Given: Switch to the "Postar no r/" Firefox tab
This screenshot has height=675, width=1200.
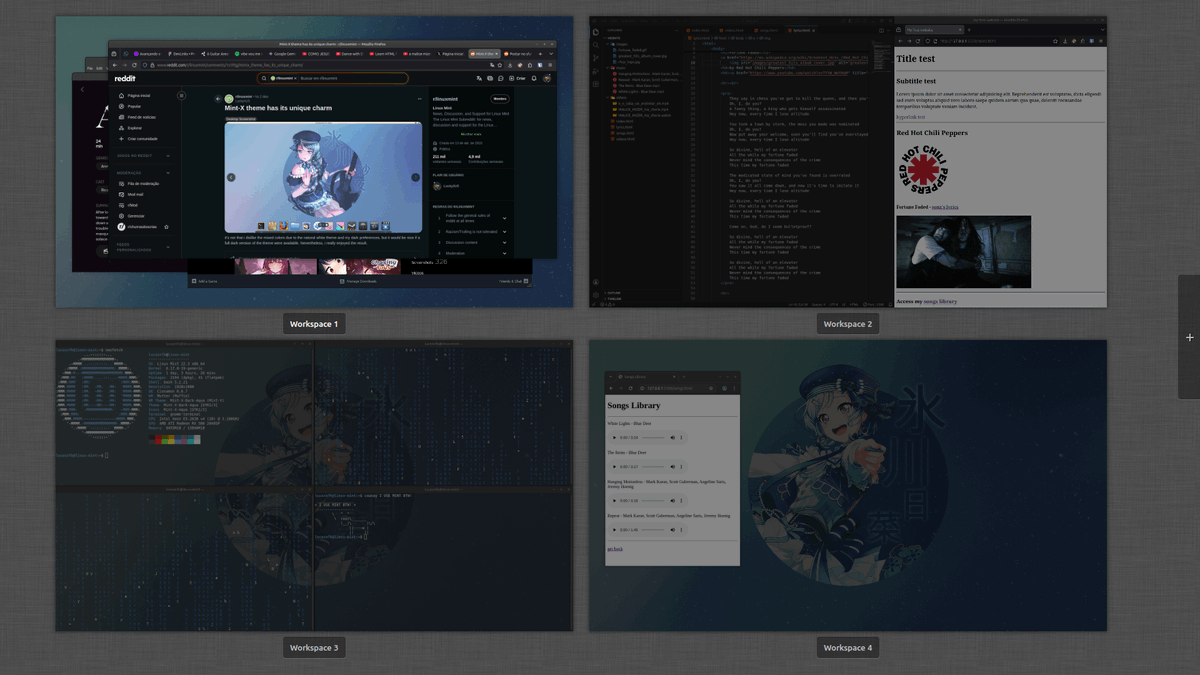Looking at the screenshot, I should click(518, 54).
